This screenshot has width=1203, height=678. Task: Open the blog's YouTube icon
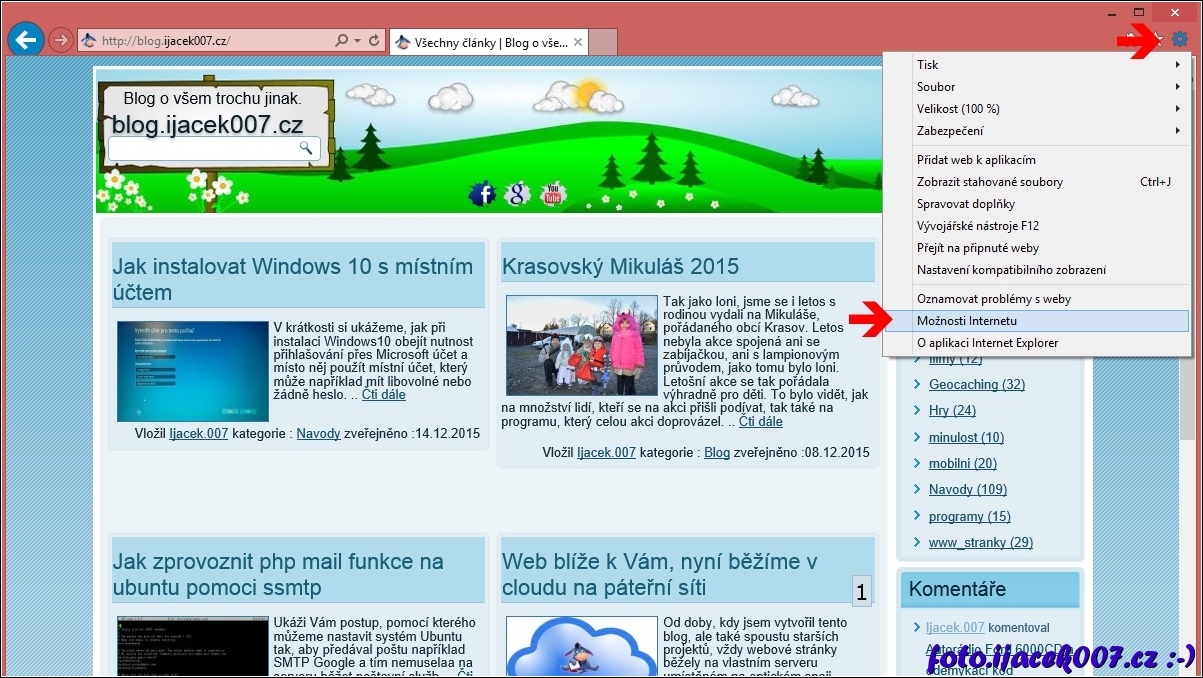click(x=552, y=194)
